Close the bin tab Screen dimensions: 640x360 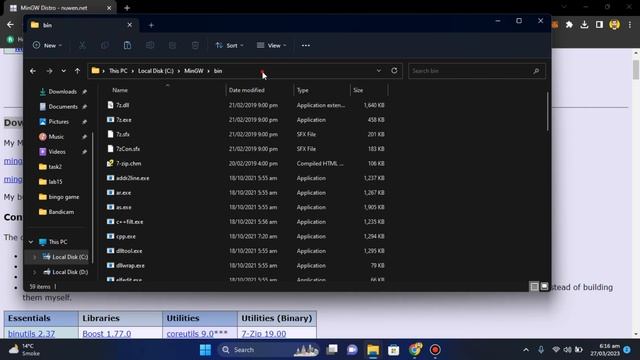click(130, 25)
